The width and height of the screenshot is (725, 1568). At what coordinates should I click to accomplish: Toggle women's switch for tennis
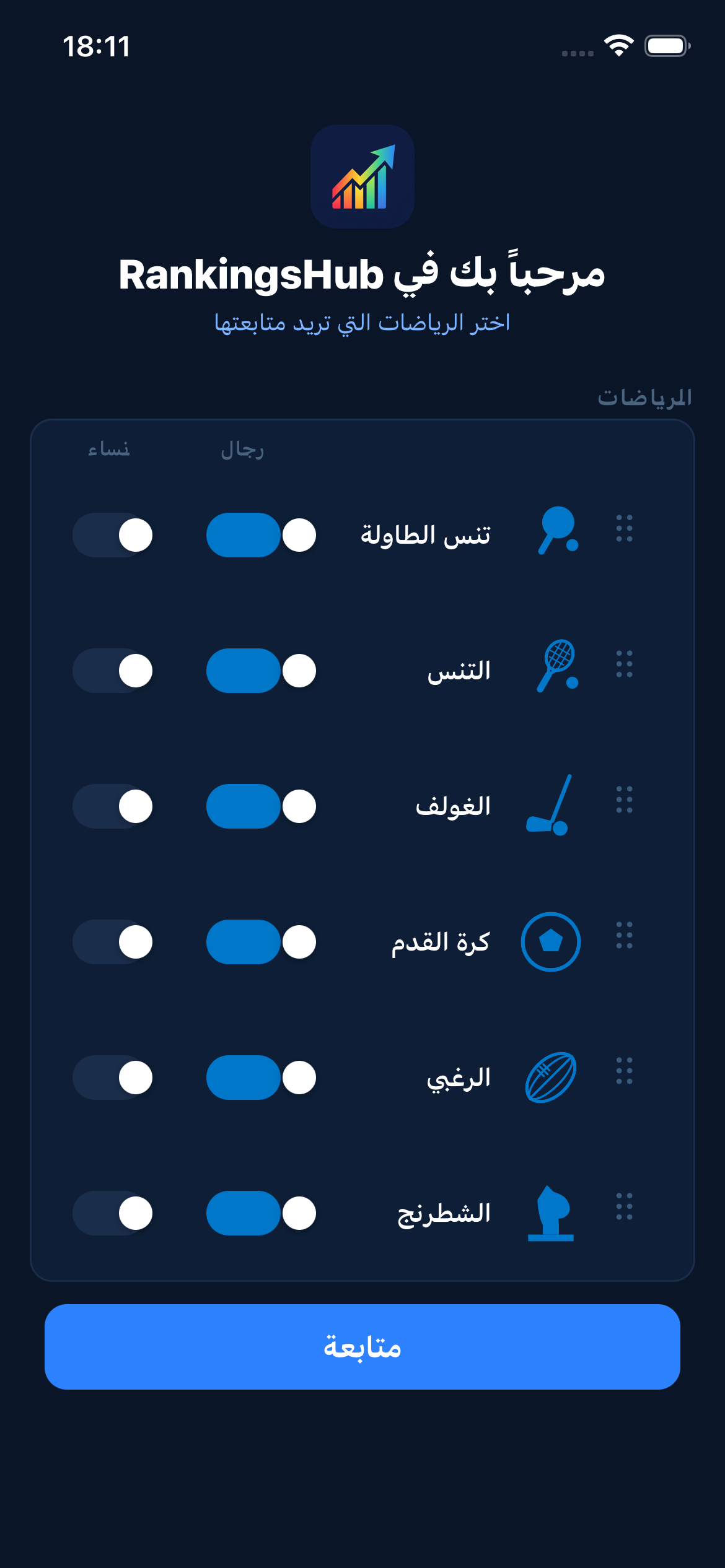(x=112, y=671)
